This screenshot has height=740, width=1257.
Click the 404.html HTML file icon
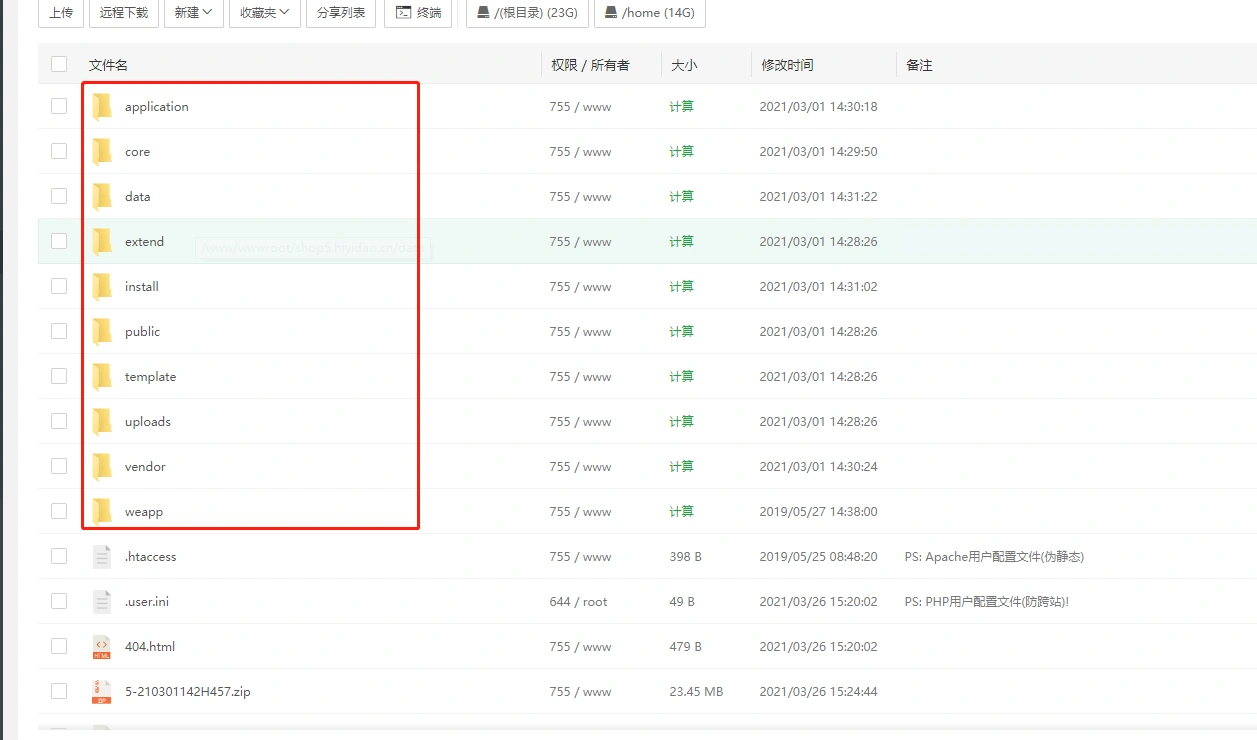point(102,646)
